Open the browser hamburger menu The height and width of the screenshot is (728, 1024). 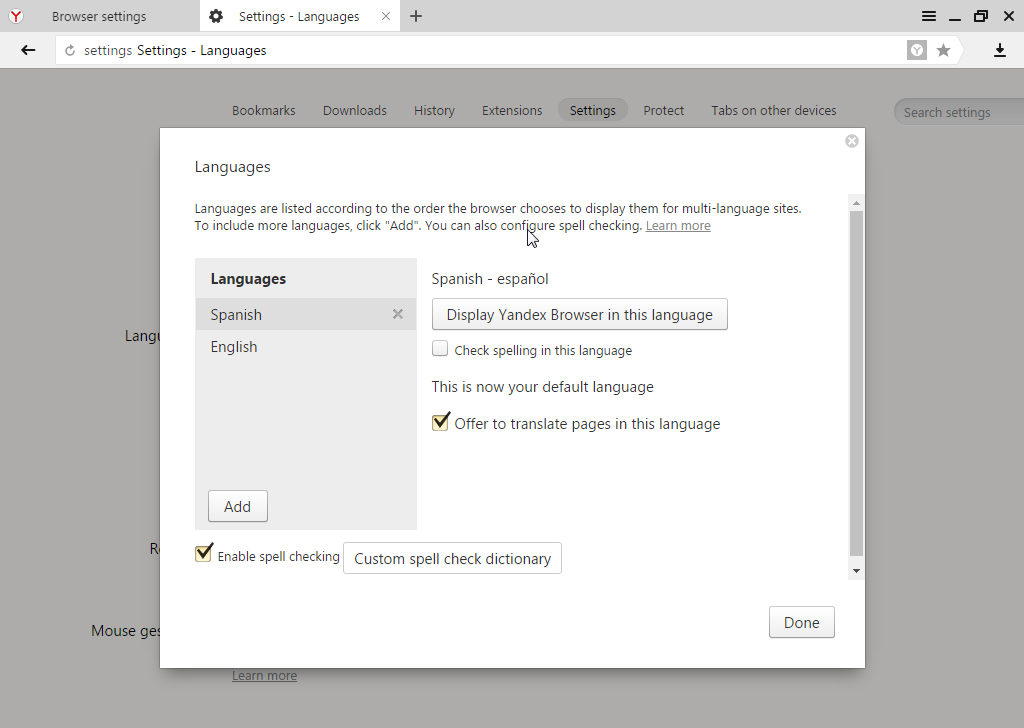[929, 16]
